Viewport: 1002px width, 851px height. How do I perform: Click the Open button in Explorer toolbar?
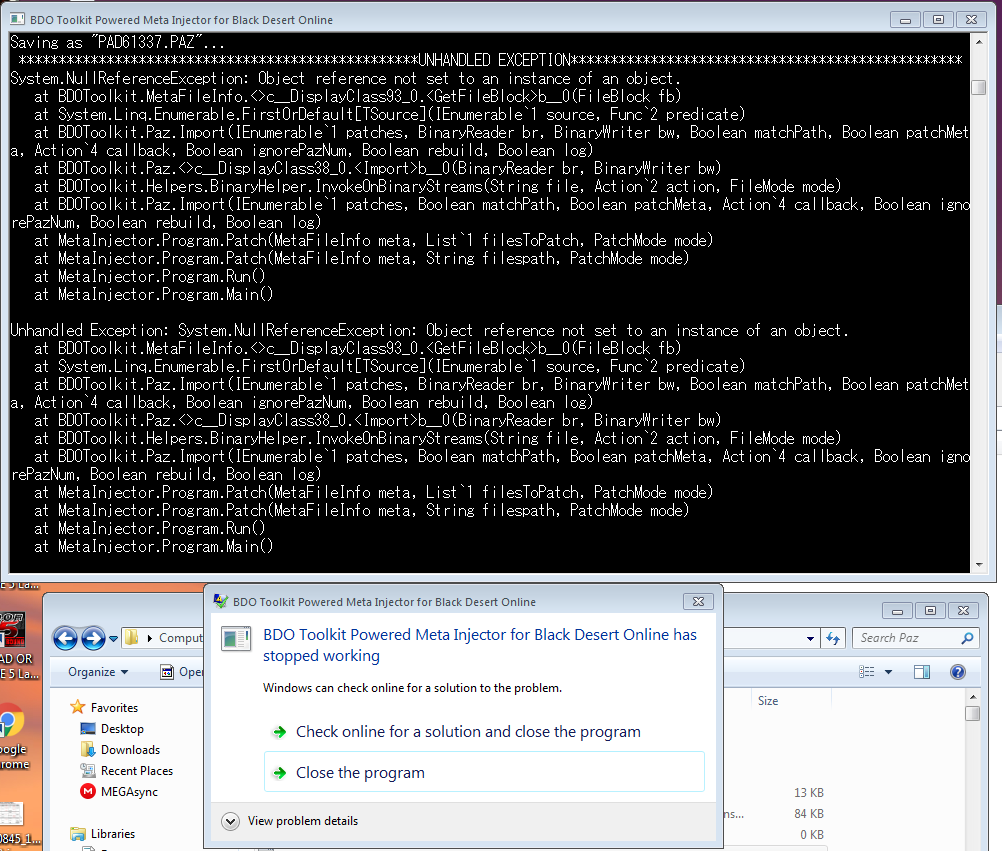tap(181, 672)
